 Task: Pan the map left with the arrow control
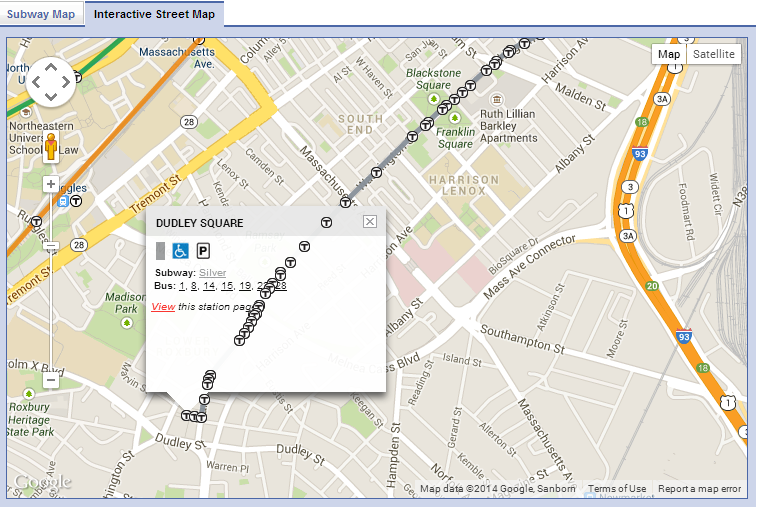[36, 82]
